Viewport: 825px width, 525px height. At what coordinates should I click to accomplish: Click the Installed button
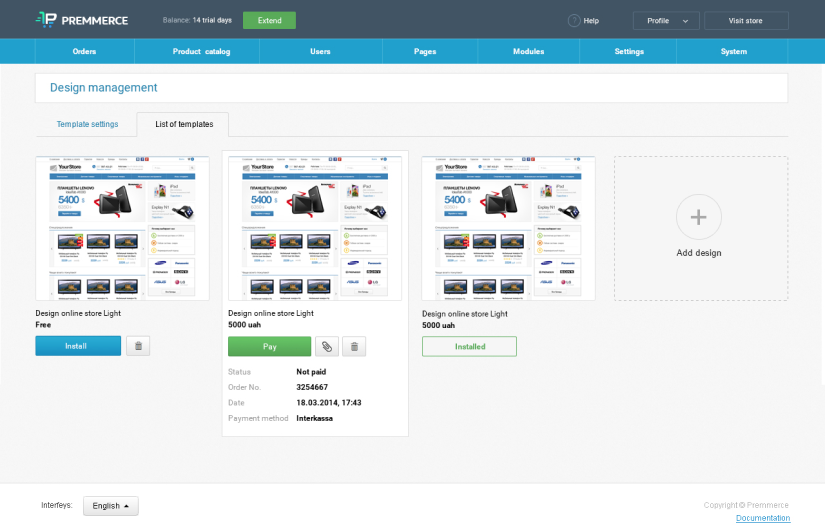pyautogui.click(x=469, y=347)
